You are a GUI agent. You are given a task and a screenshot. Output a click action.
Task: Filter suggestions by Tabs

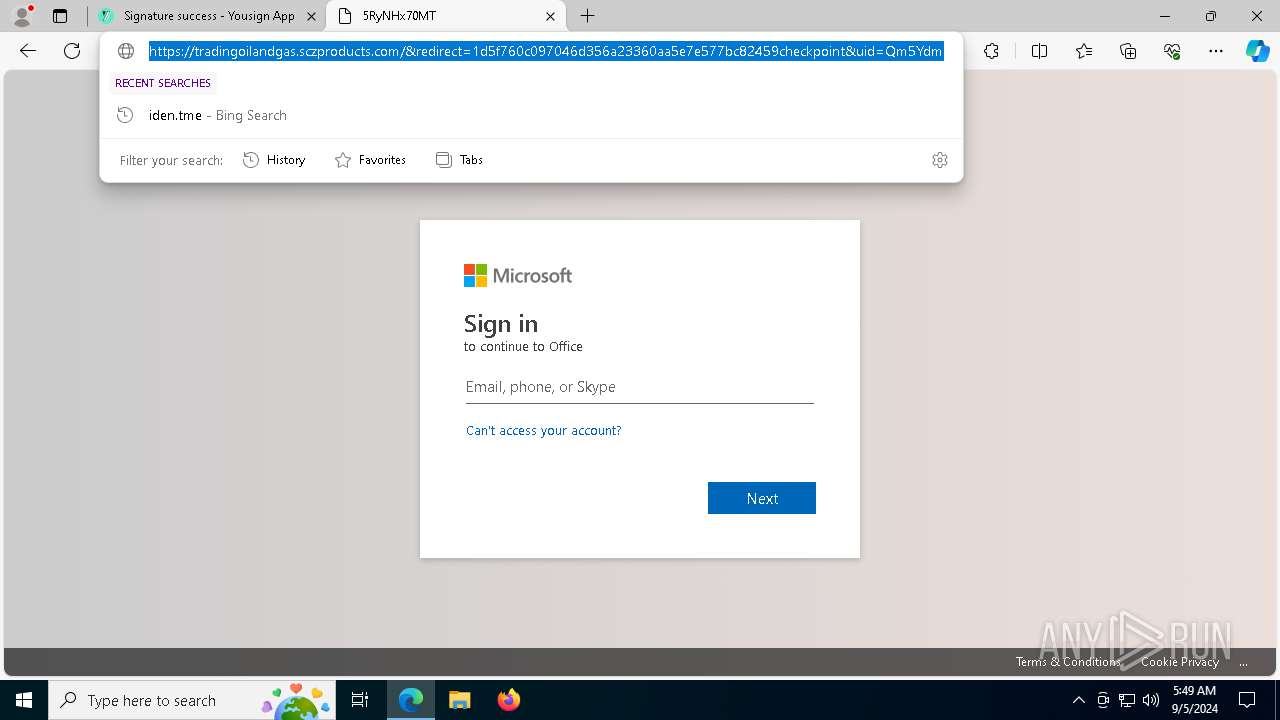pos(459,160)
